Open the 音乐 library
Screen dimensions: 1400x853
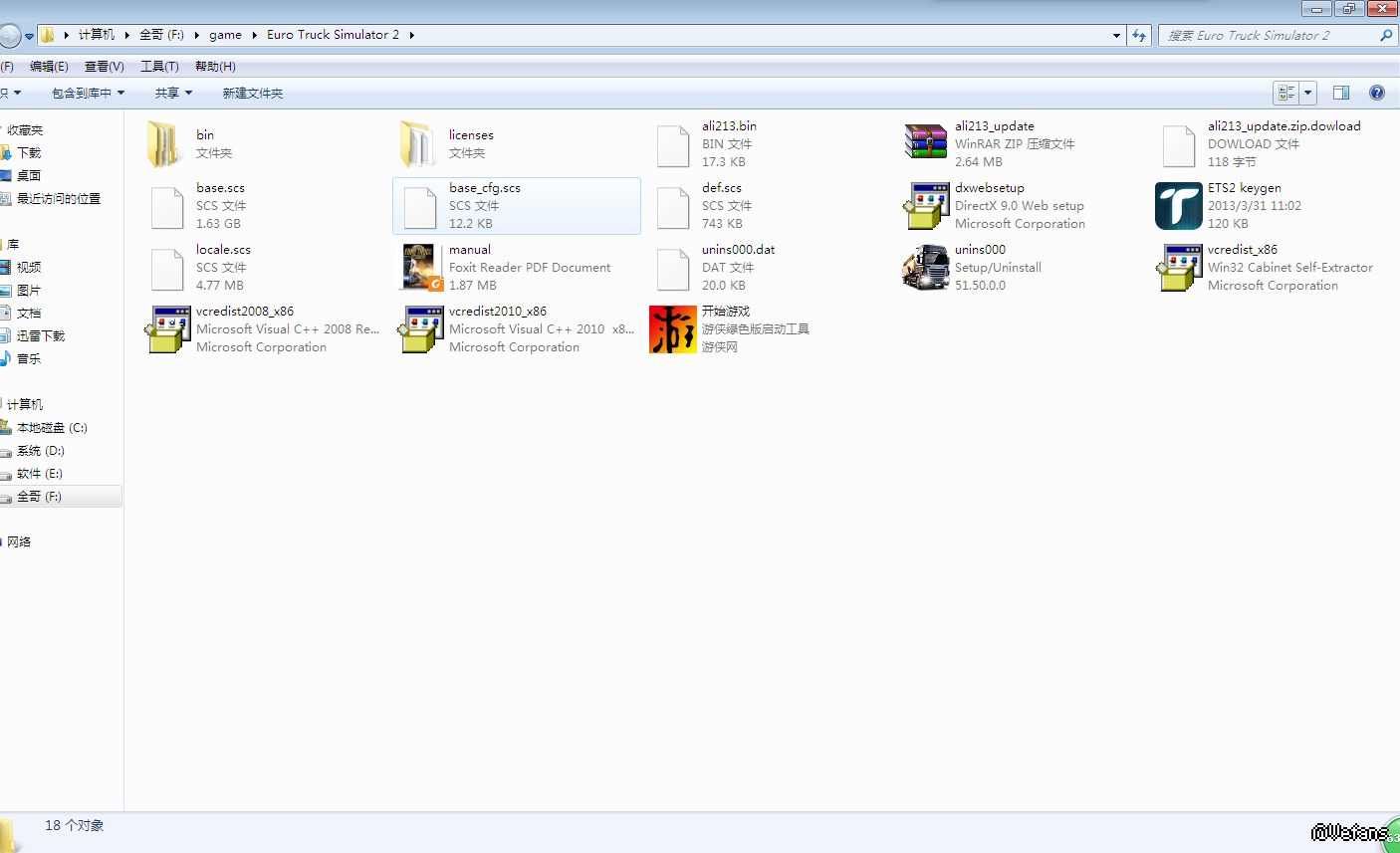[x=29, y=358]
